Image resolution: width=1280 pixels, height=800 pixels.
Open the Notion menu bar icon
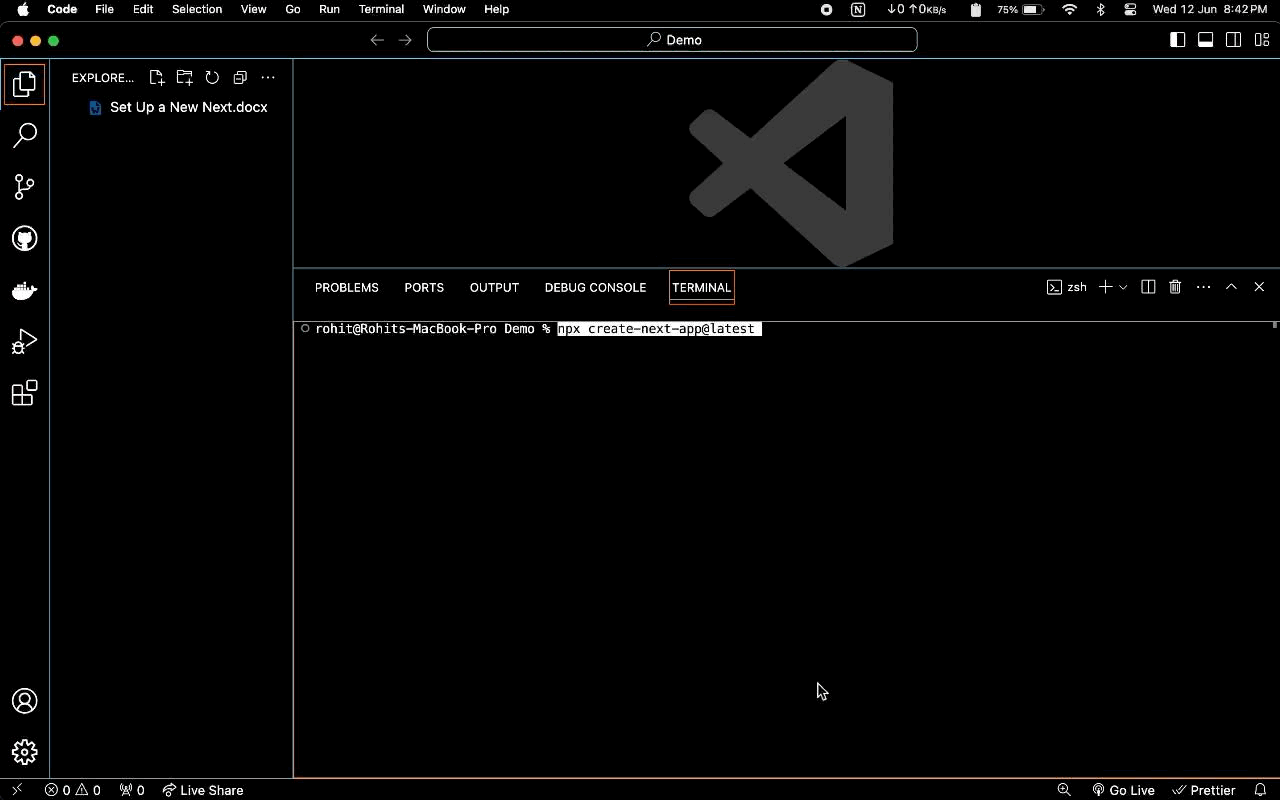coord(858,9)
